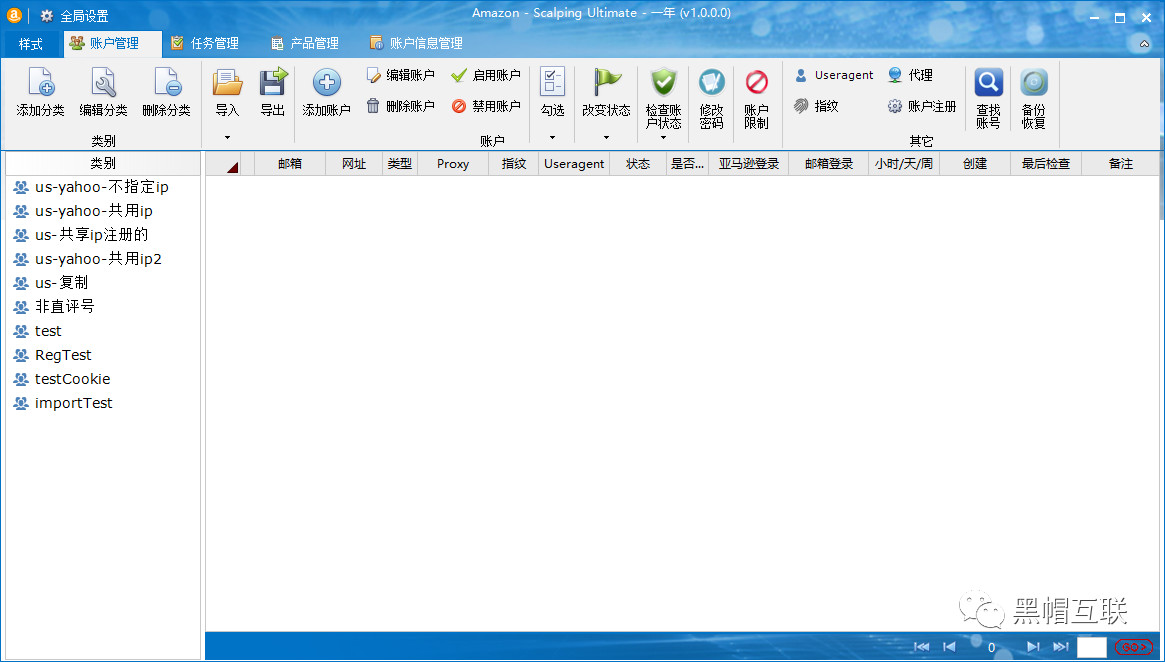
Task: Click the 状态 column header
Action: 637,163
